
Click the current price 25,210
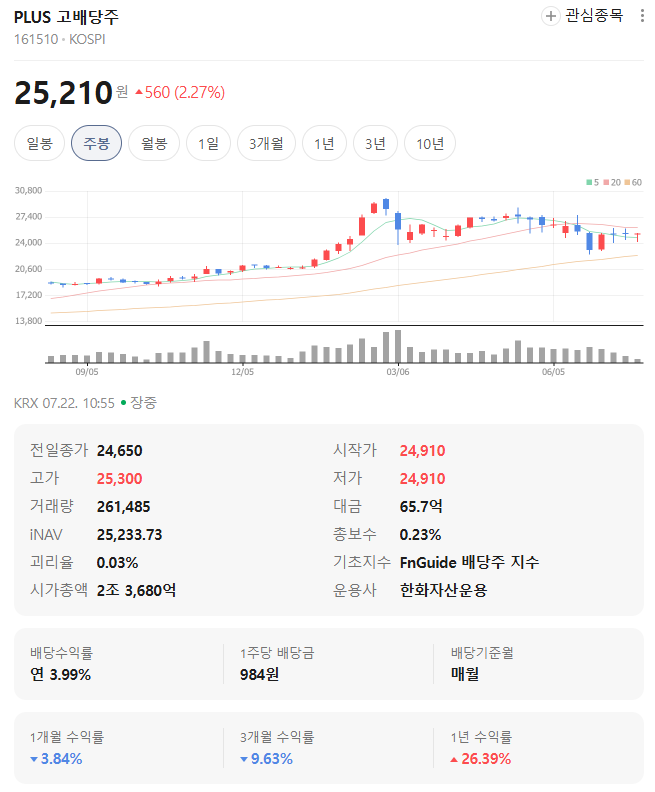point(63,93)
